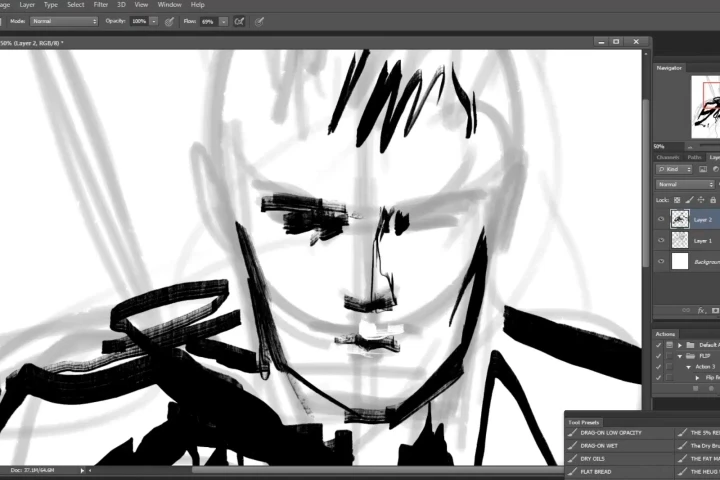
Task: Open the Filter menu
Action: point(101,5)
